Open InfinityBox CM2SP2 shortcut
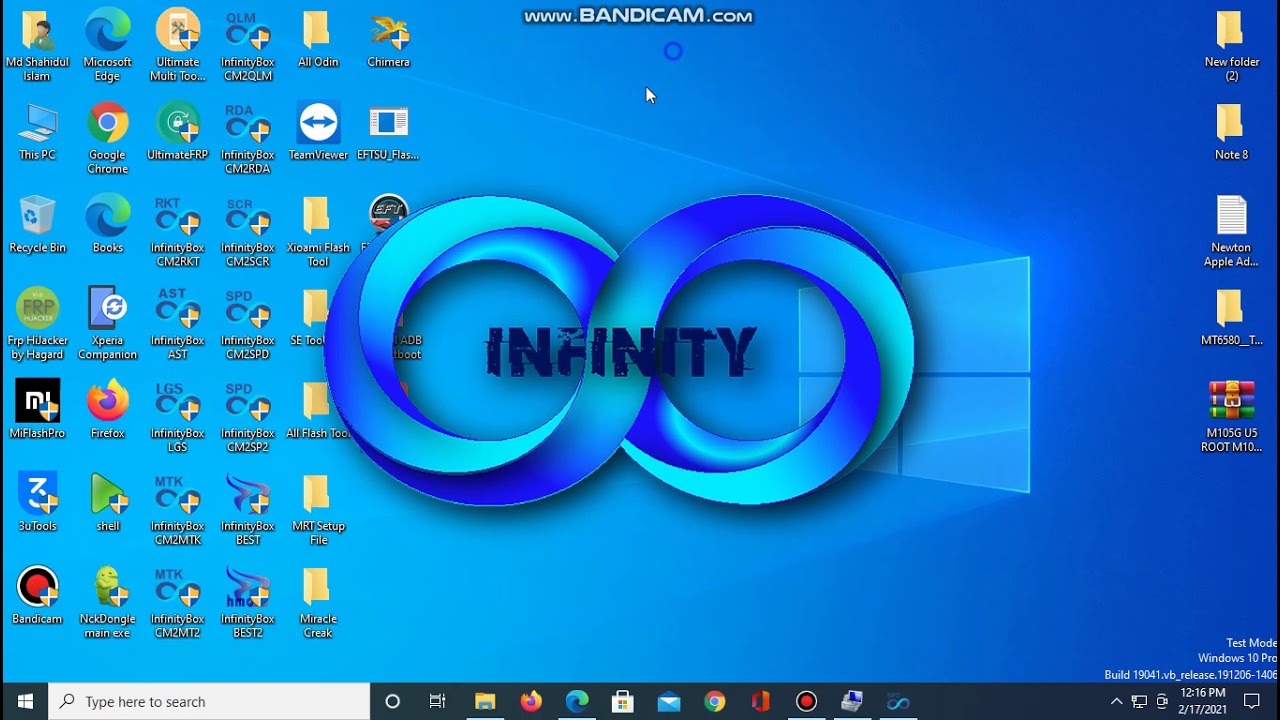This screenshot has height=720, width=1280. [x=248, y=417]
